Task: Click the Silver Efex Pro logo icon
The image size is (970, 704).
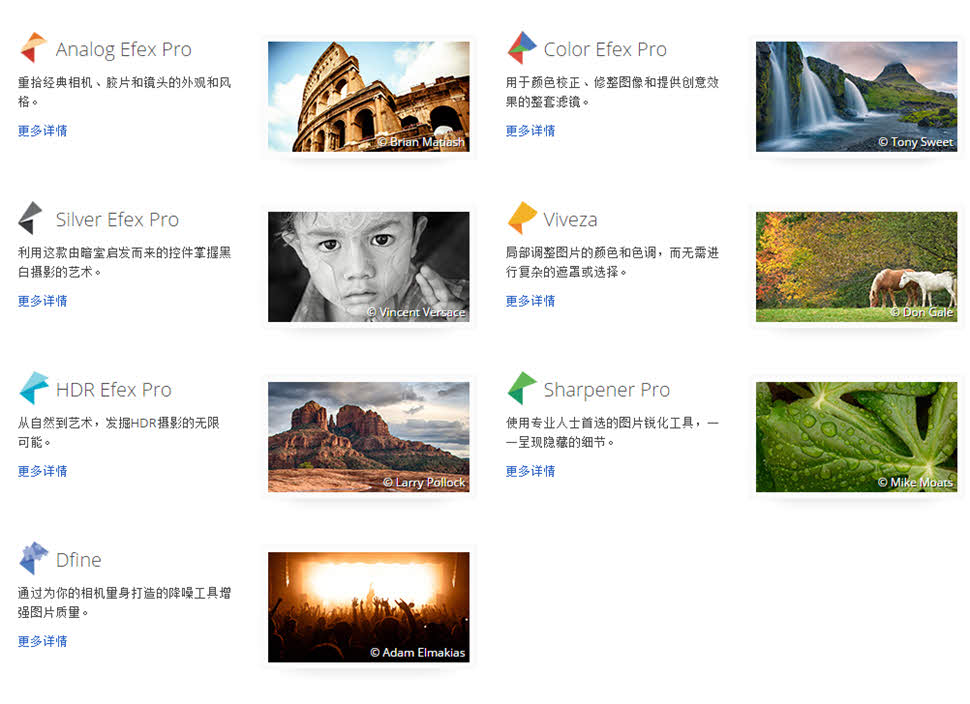Action: [31, 218]
